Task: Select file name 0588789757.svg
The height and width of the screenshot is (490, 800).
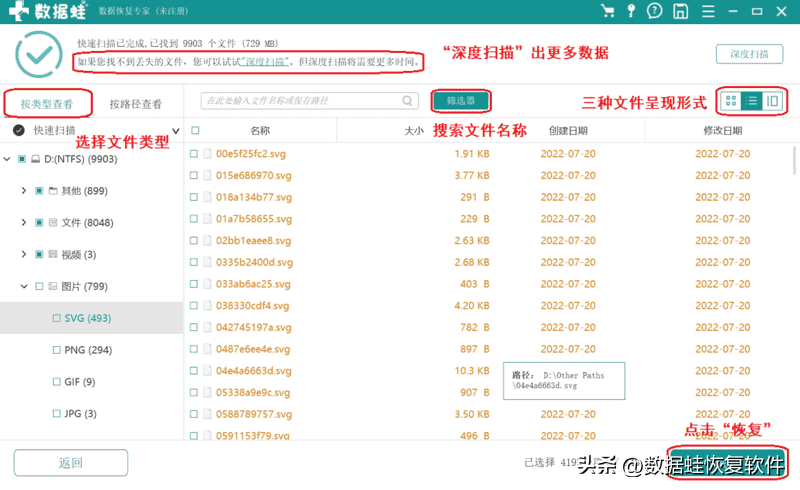Action: (x=254, y=414)
